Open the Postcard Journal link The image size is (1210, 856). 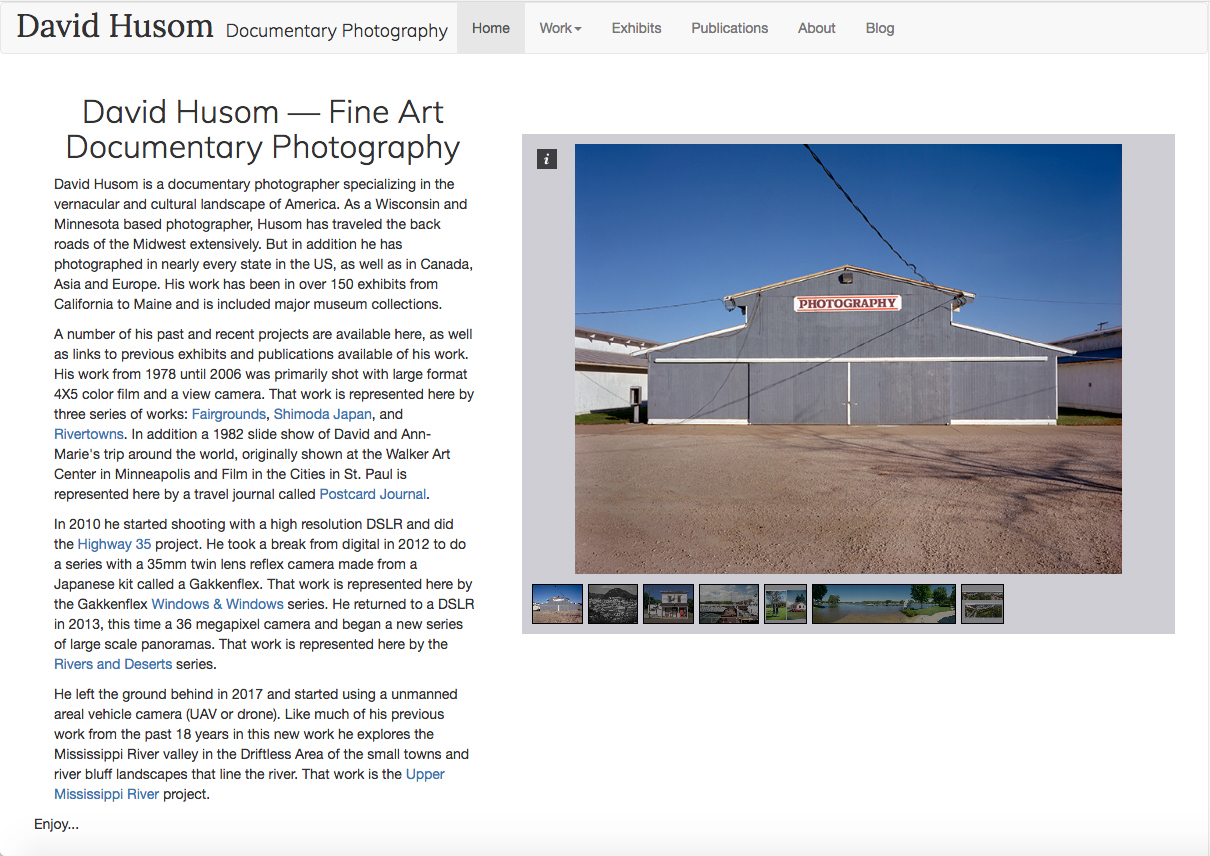tap(373, 494)
